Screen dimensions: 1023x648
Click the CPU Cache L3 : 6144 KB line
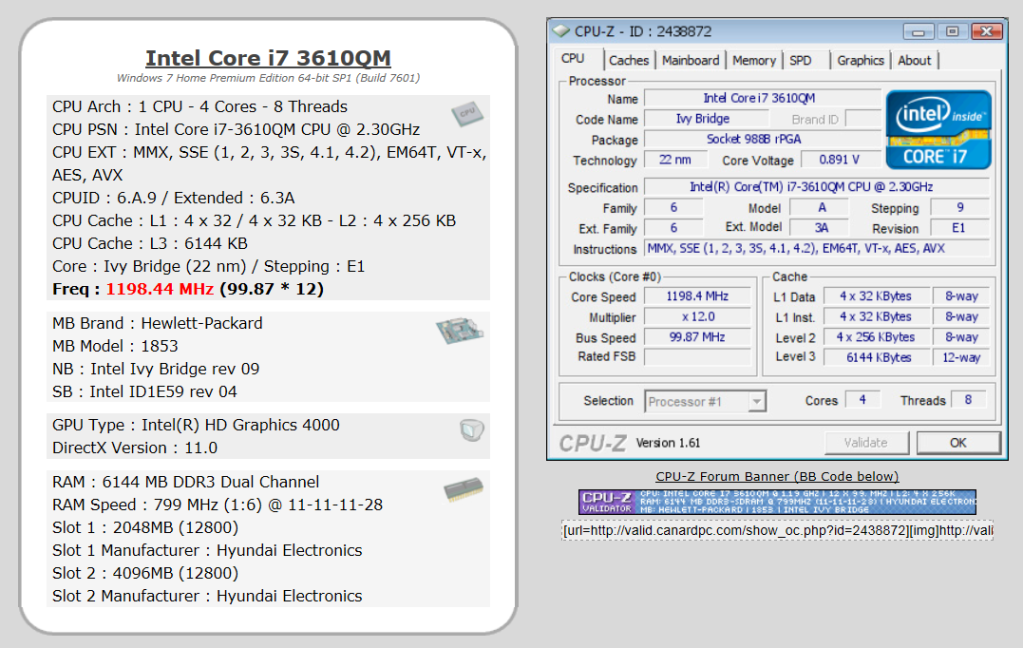tap(150, 243)
